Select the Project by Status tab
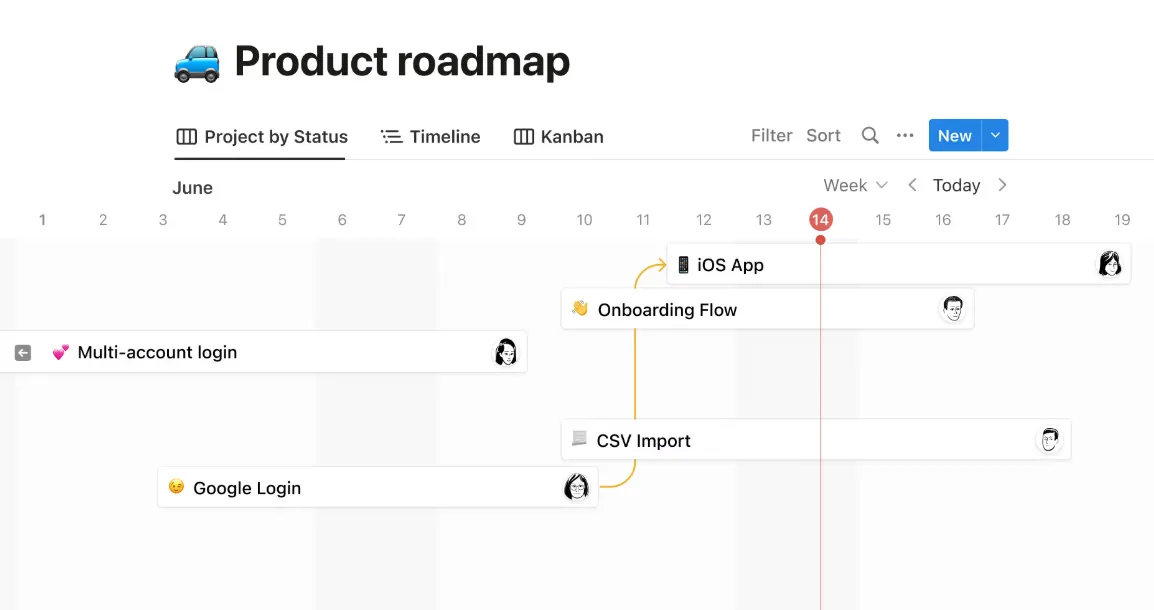The height and width of the screenshot is (610, 1154). (262, 137)
